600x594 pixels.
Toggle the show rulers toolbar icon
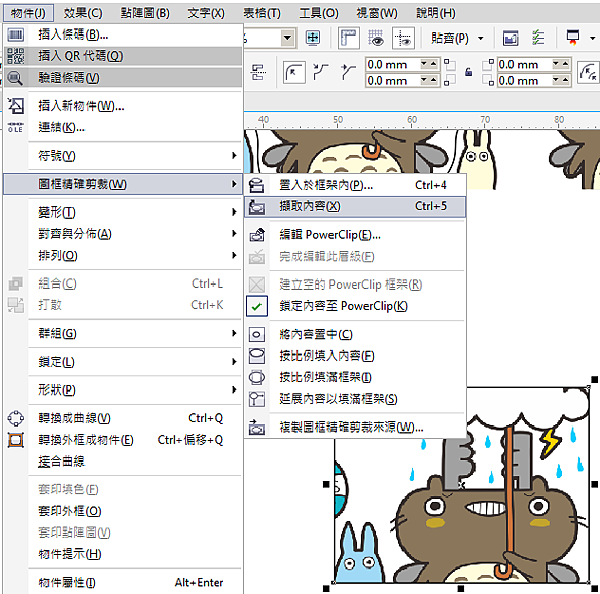click(x=349, y=38)
